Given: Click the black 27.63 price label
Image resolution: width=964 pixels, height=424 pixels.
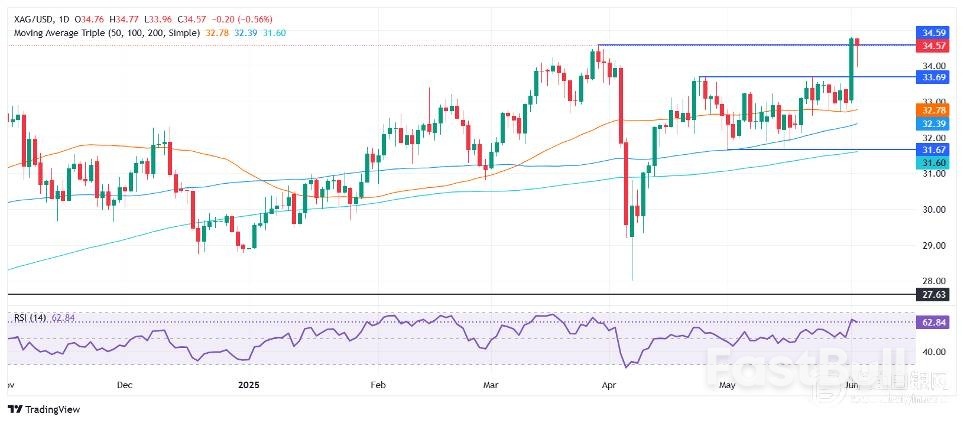Looking at the screenshot, I should click(935, 295).
